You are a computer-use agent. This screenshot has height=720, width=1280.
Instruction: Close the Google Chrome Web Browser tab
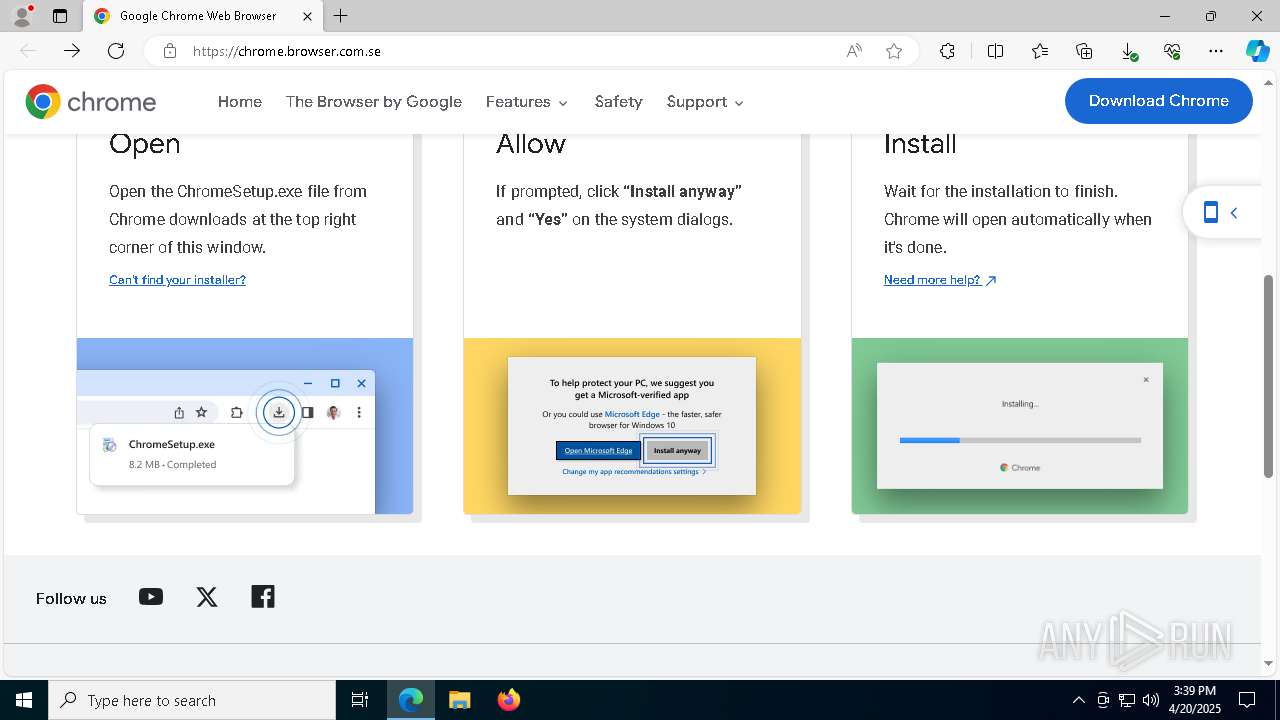(x=307, y=16)
